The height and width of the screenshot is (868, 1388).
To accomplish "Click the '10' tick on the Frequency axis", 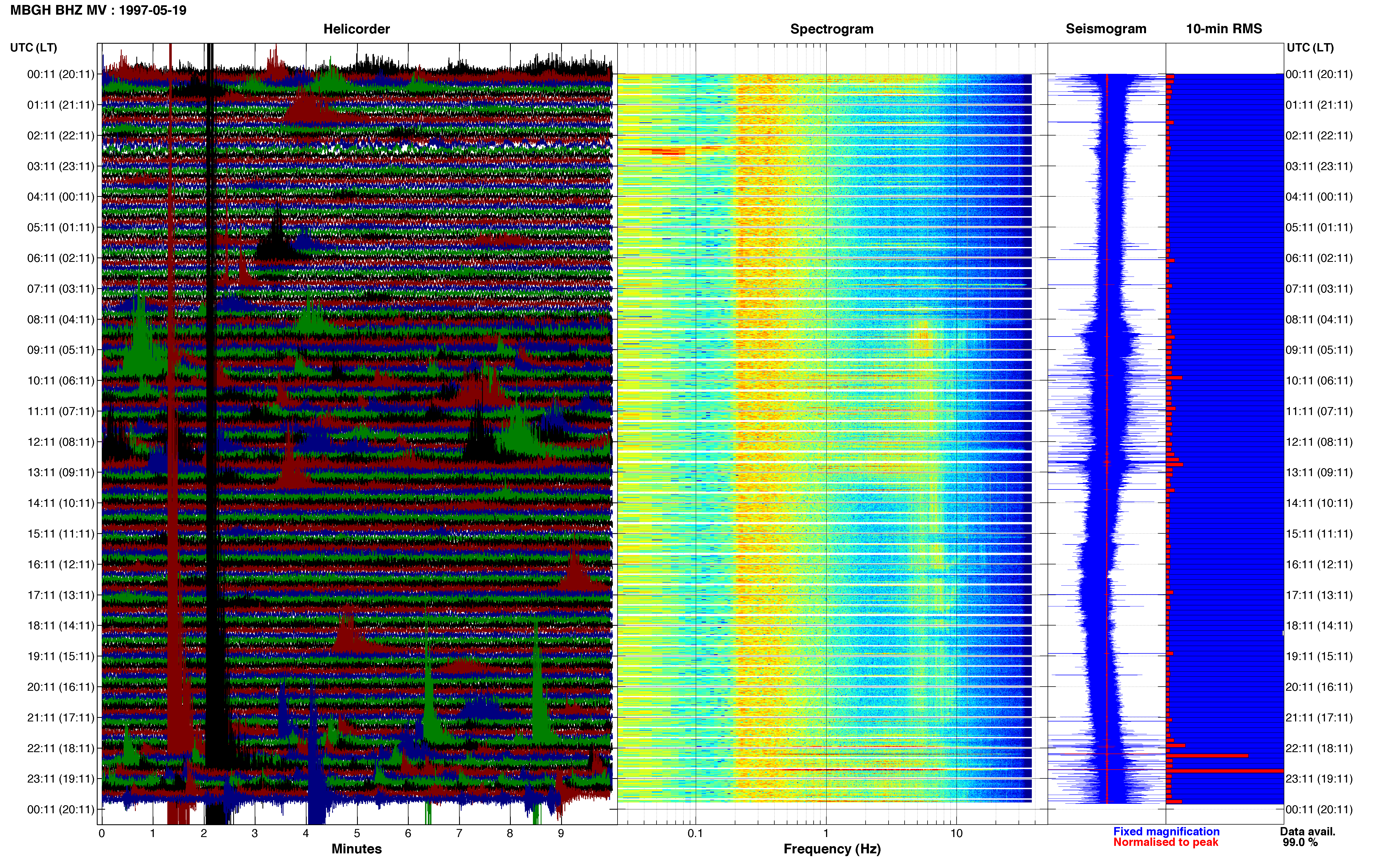I will pos(956,833).
